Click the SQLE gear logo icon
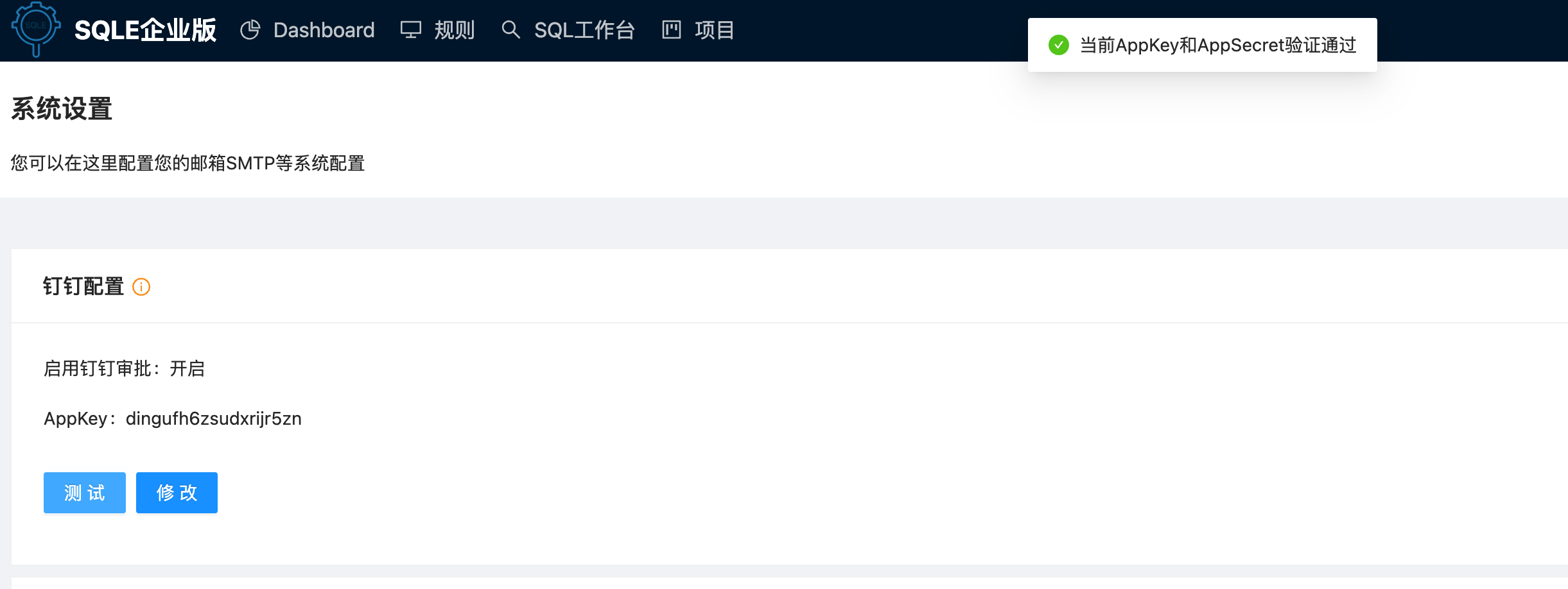Screen dimensions: 1568x589 37,30
